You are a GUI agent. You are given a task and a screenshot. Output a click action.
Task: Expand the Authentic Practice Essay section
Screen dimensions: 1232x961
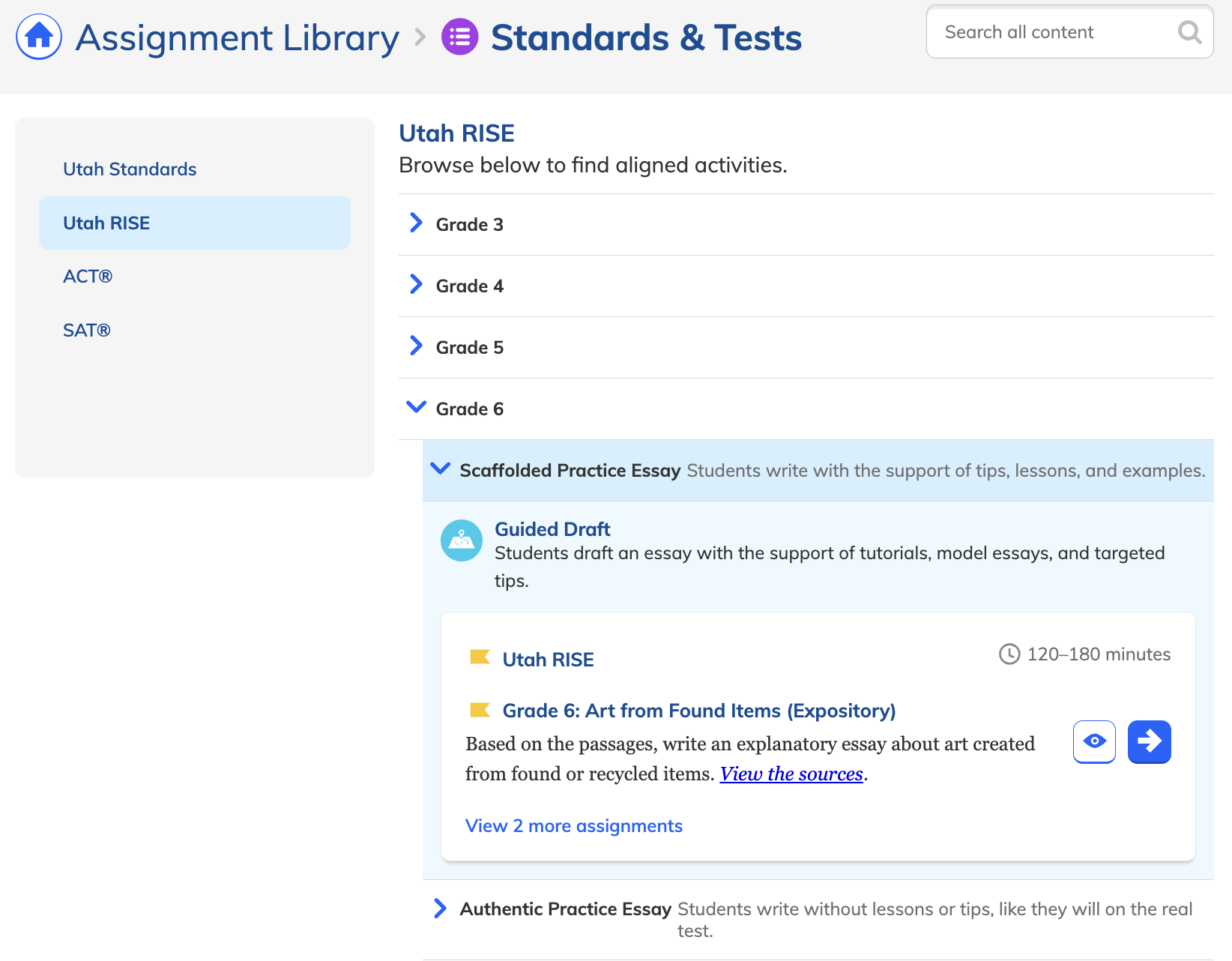click(818, 920)
